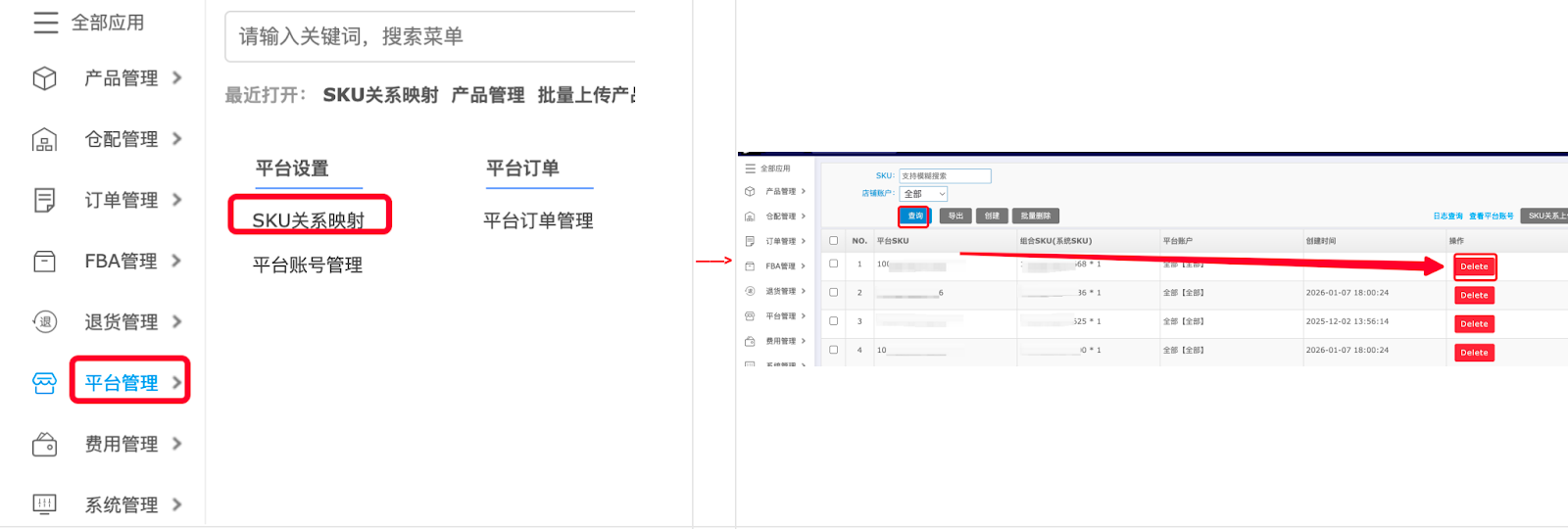Check the checkbox for row 2
Screen dimensions: 1568x529
coord(834,292)
